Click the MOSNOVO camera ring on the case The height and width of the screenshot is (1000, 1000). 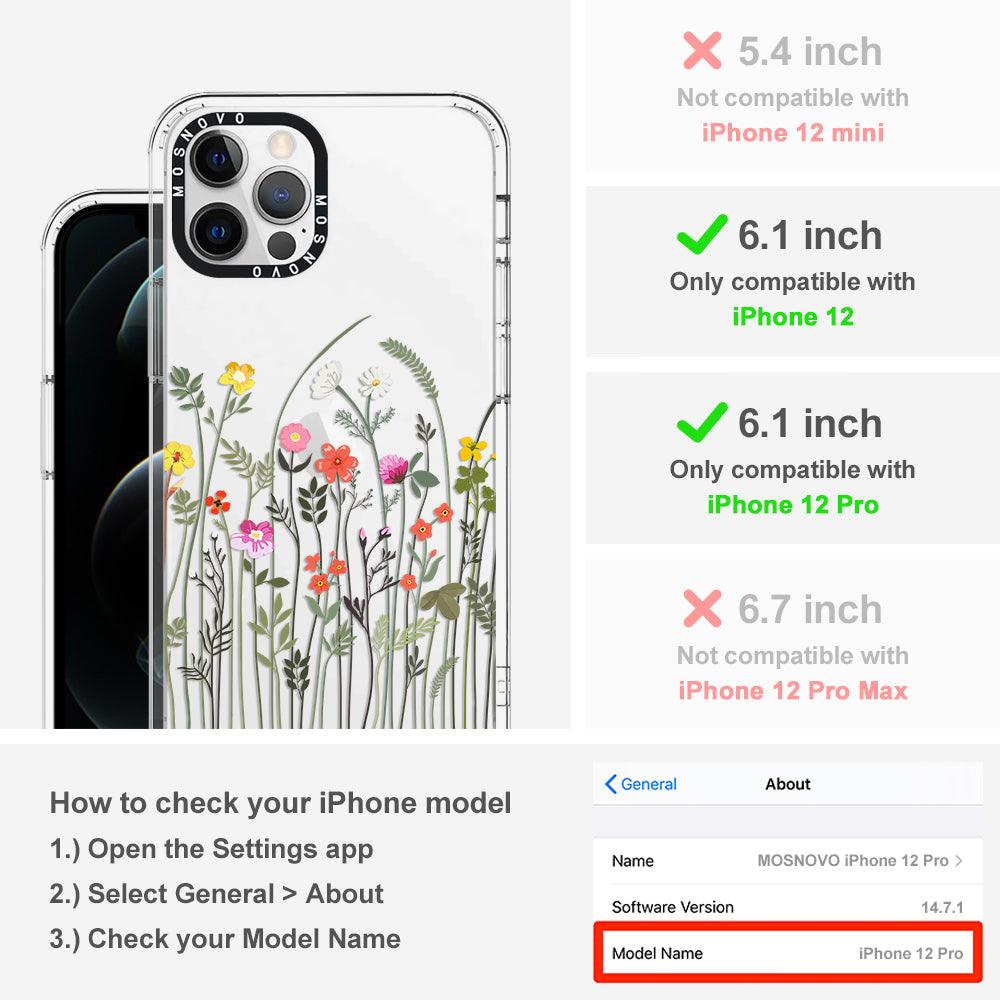pos(249,195)
